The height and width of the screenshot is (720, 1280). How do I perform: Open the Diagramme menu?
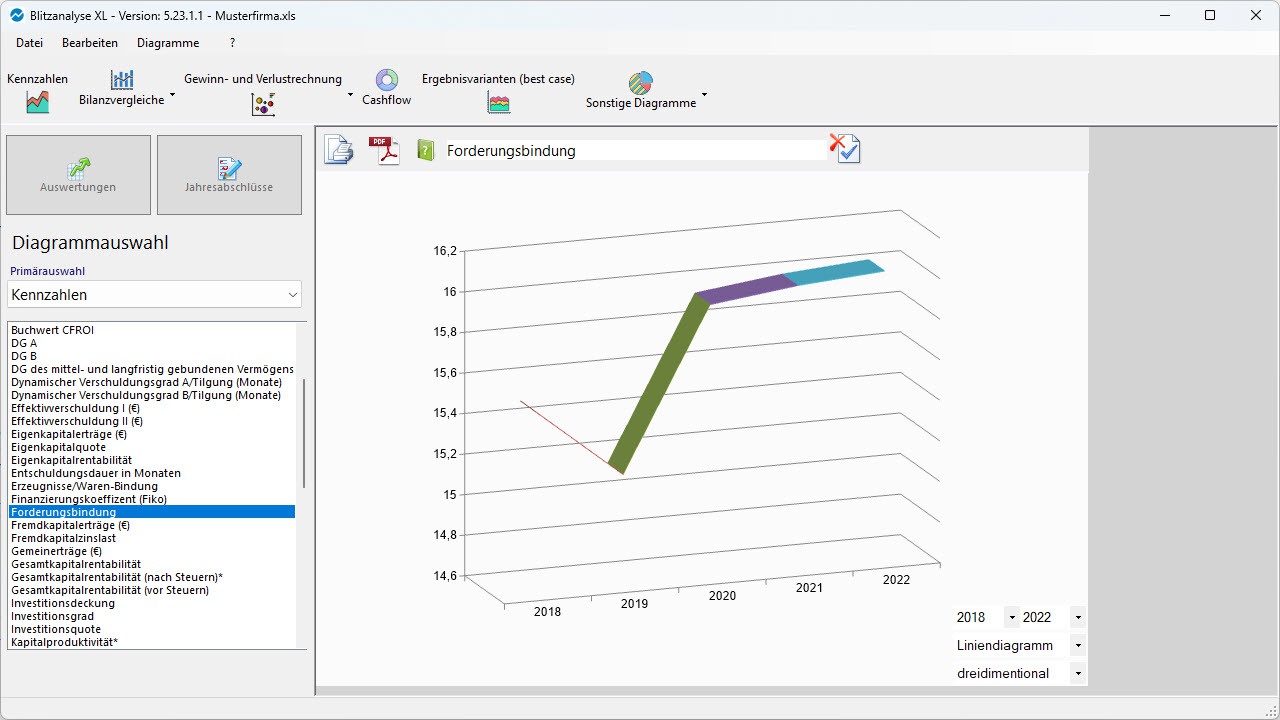coord(168,43)
